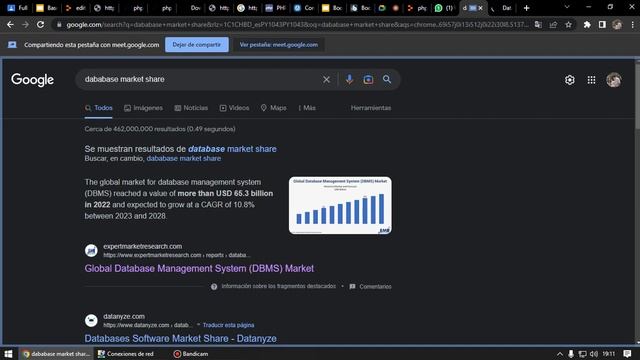
Task: Clear the search box with the X icon
Action: tap(326, 80)
